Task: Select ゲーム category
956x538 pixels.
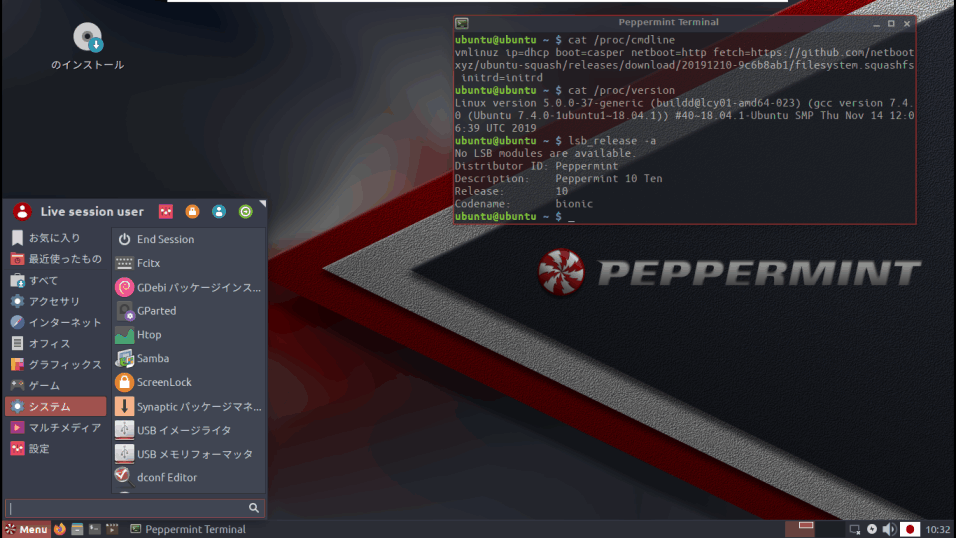Action: [55, 386]
